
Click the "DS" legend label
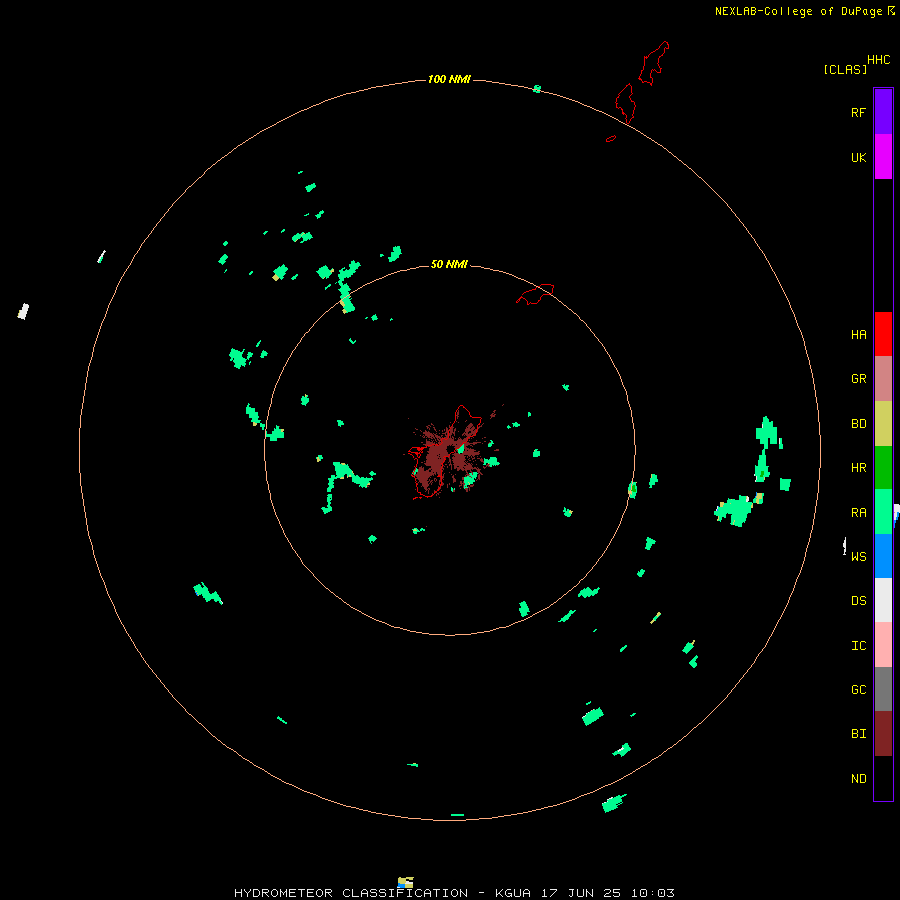pyautogui.click(x=858, y=601)
